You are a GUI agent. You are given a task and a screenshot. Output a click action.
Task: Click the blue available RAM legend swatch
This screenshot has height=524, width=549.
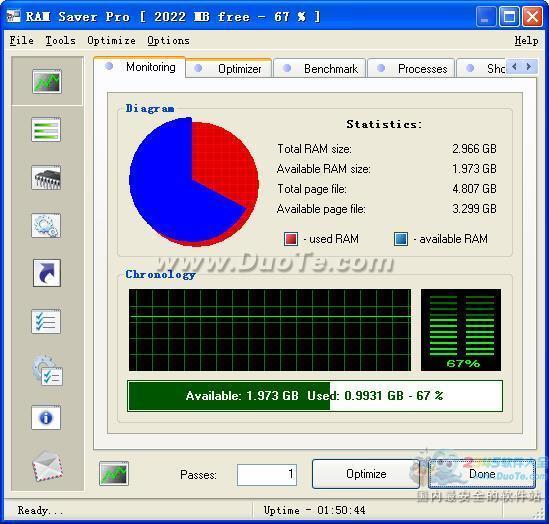(401, 239)
